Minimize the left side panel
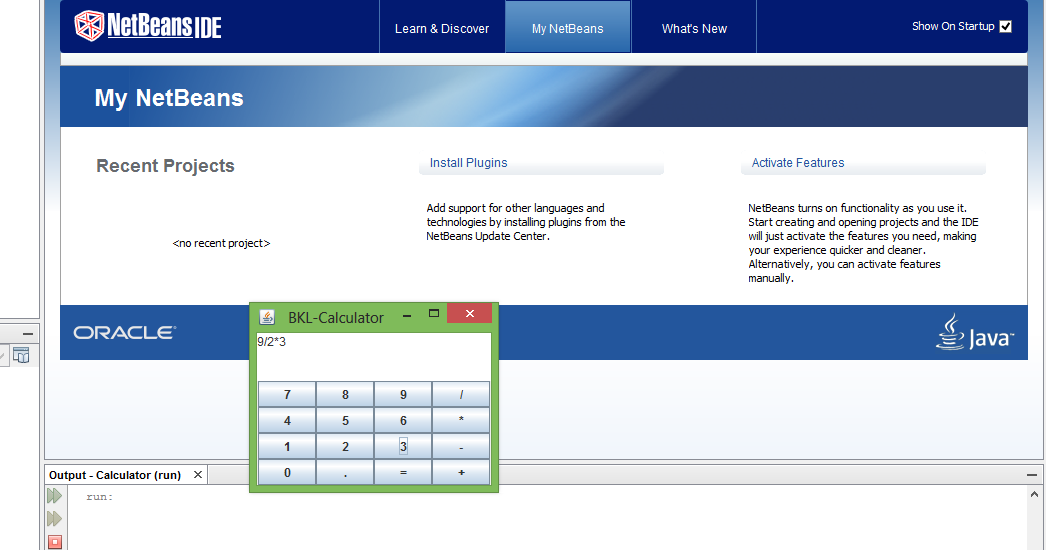The image size is (1046, 550). [x=27, y=333]
